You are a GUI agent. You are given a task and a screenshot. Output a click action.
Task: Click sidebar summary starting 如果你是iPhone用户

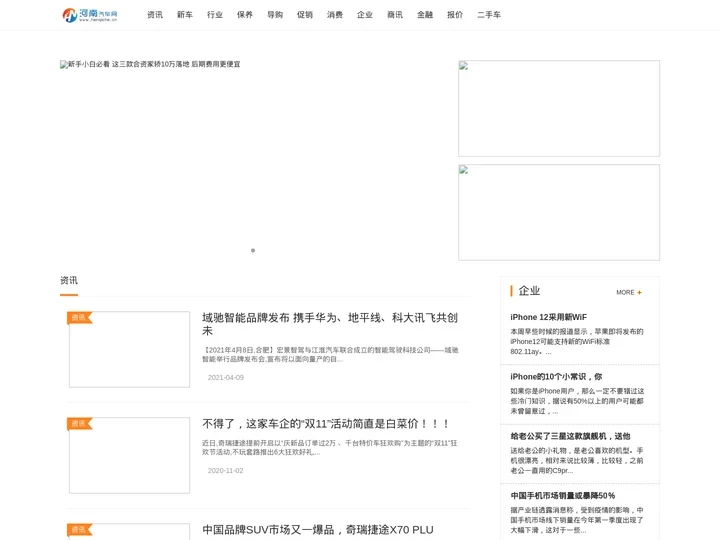coord(577,401)
